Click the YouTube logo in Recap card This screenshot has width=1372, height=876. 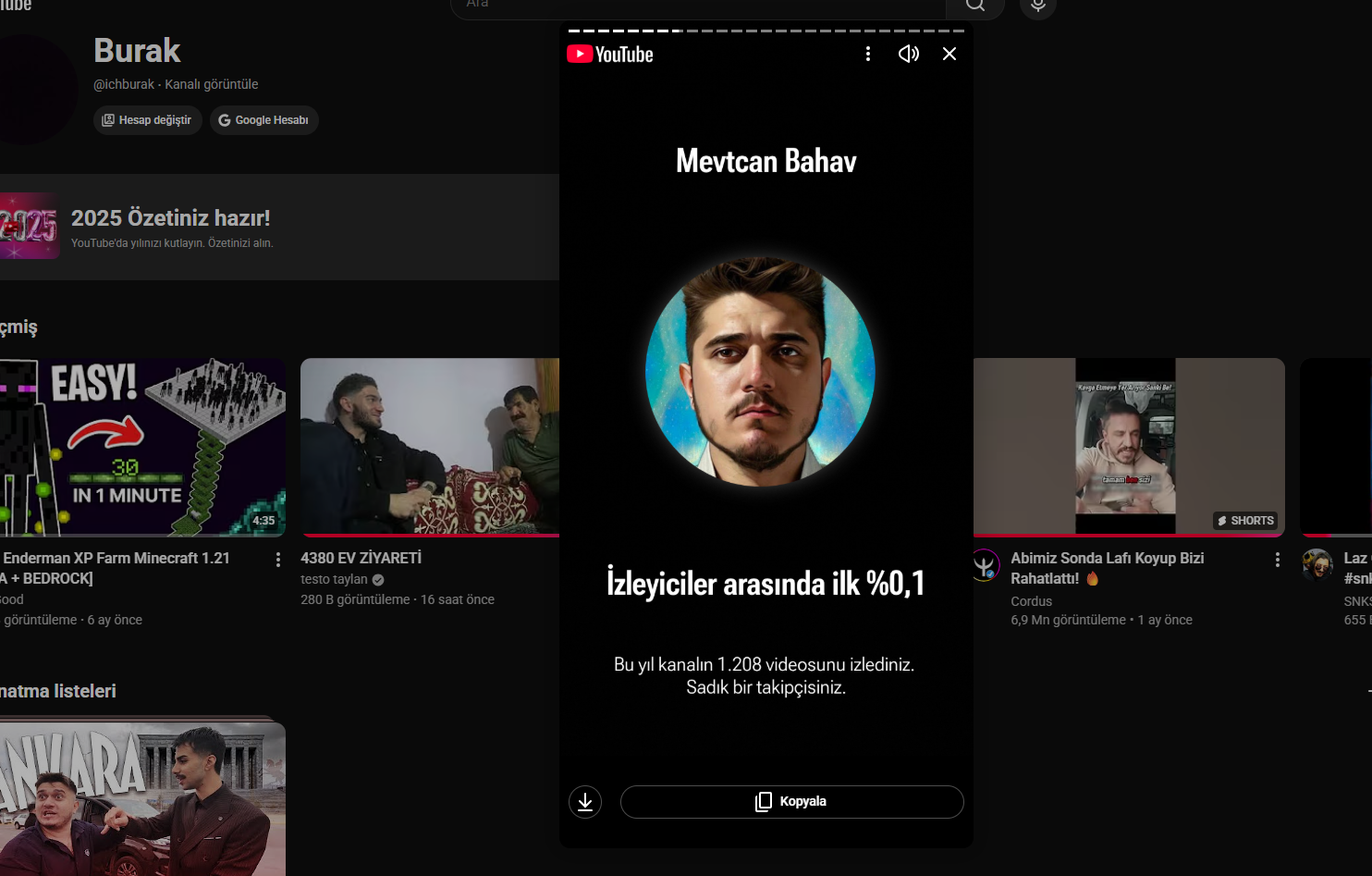(610, 55)
